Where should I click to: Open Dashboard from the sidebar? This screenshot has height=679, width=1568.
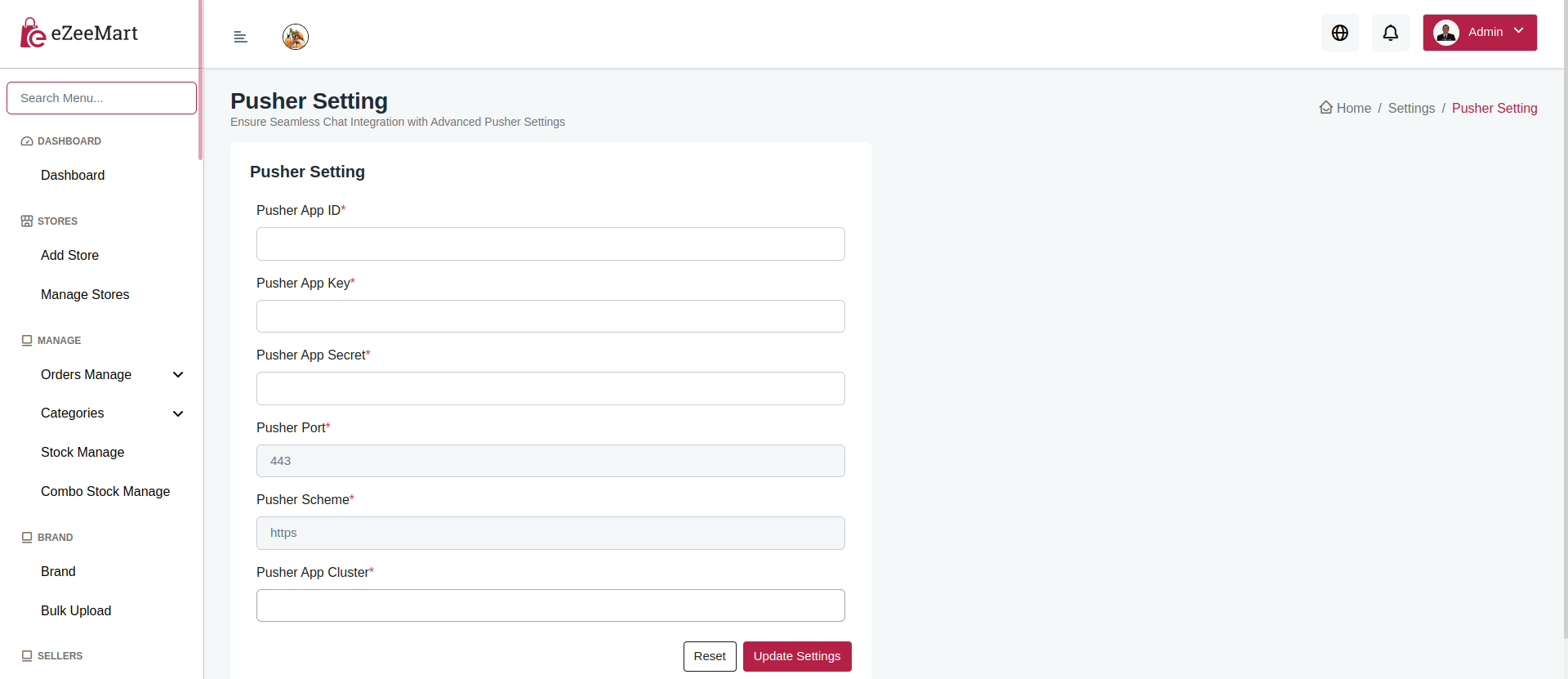coord(73,175)
